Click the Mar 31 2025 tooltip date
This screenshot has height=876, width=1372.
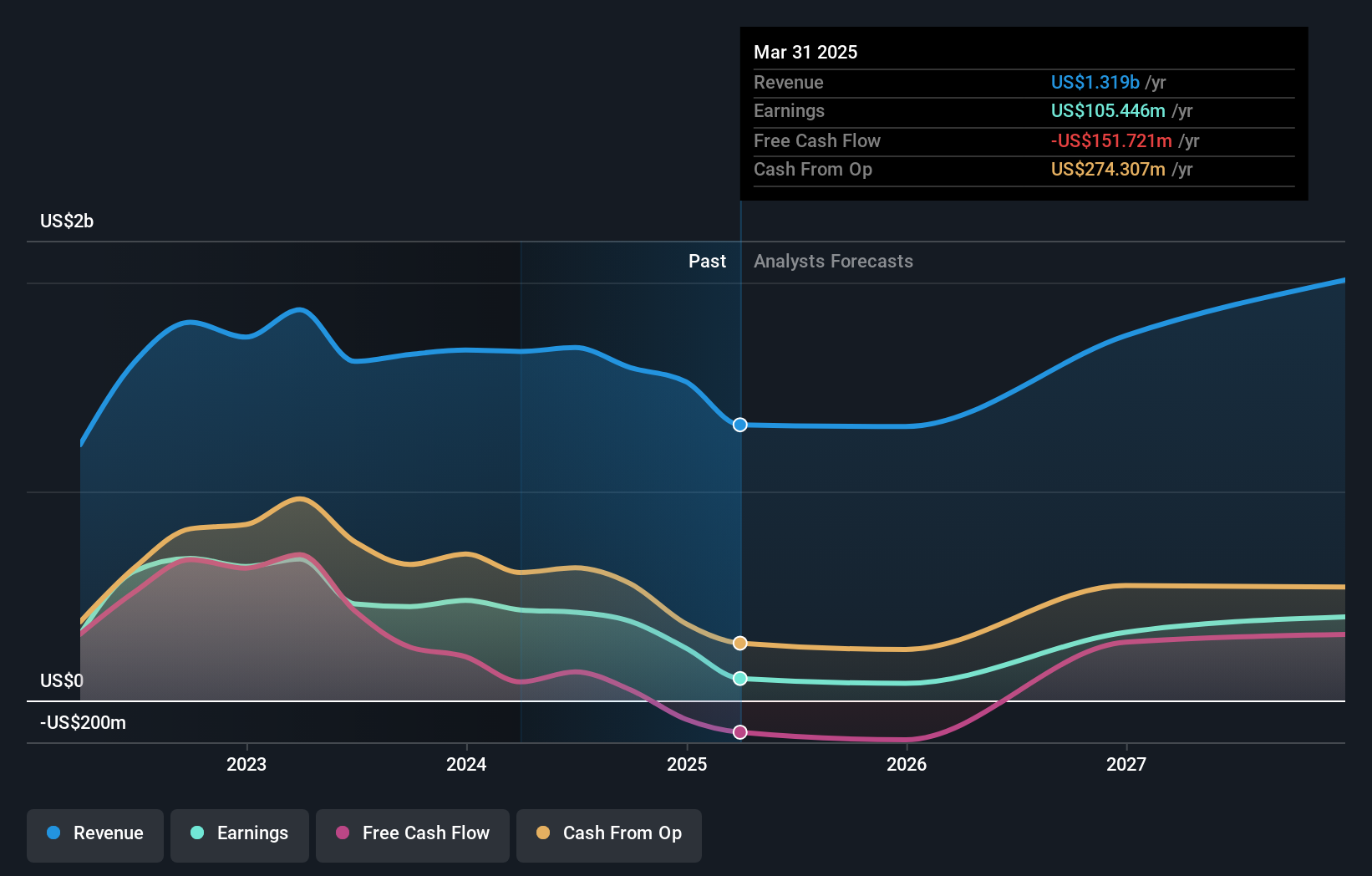805,52
